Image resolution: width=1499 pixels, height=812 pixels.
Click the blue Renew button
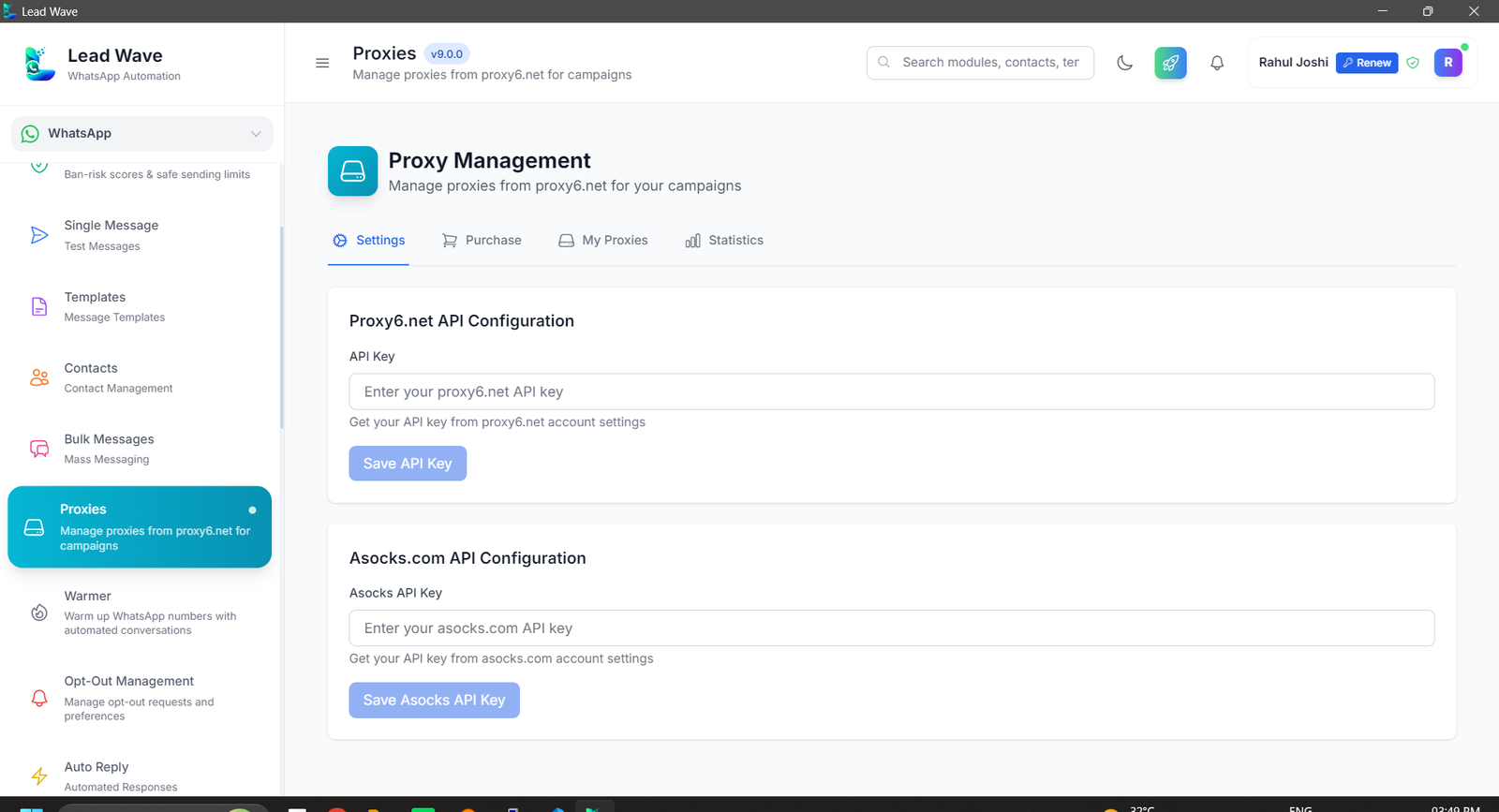1367,63
